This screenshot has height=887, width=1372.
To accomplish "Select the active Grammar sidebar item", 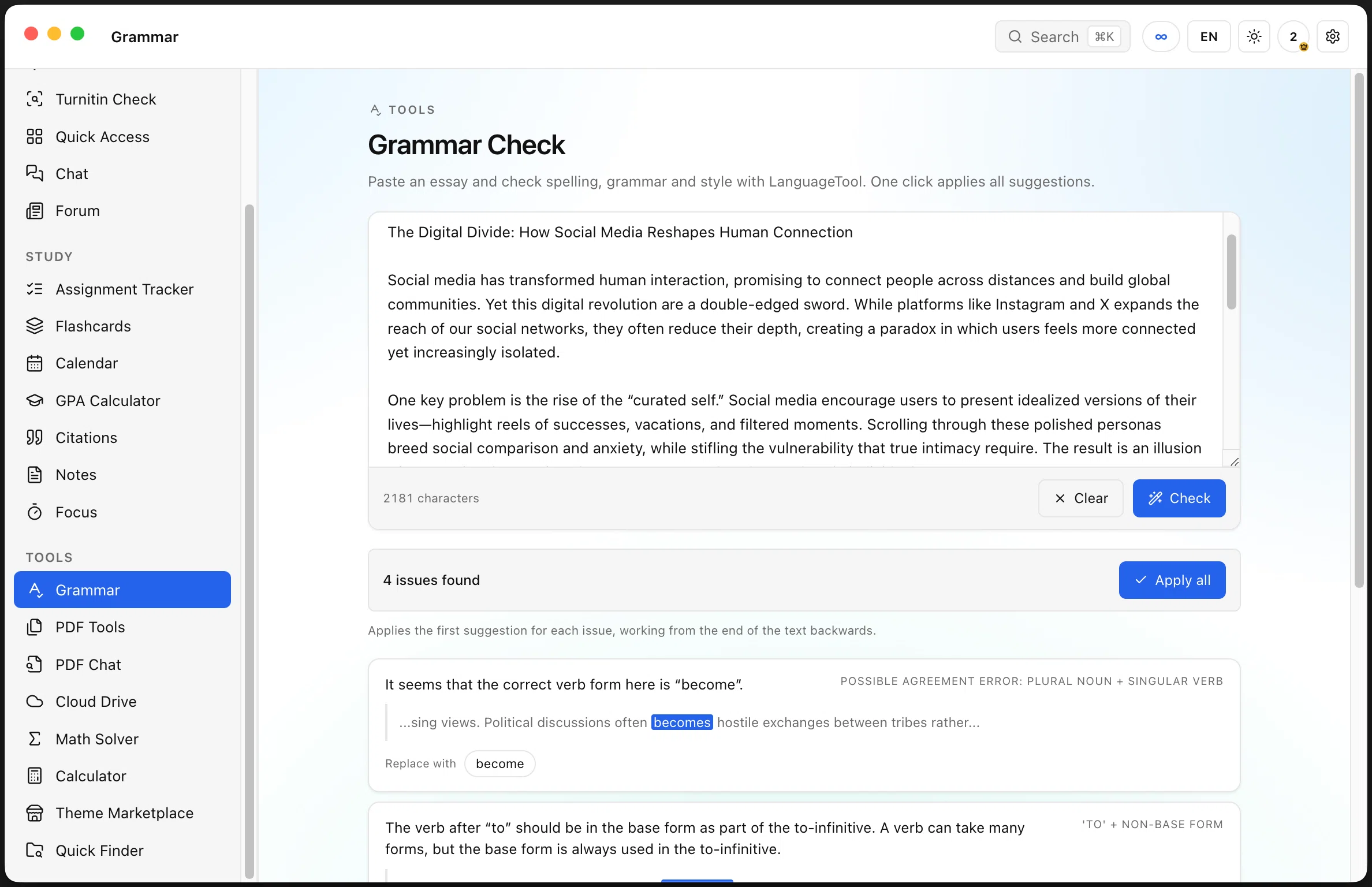I will tap(122, 590).
